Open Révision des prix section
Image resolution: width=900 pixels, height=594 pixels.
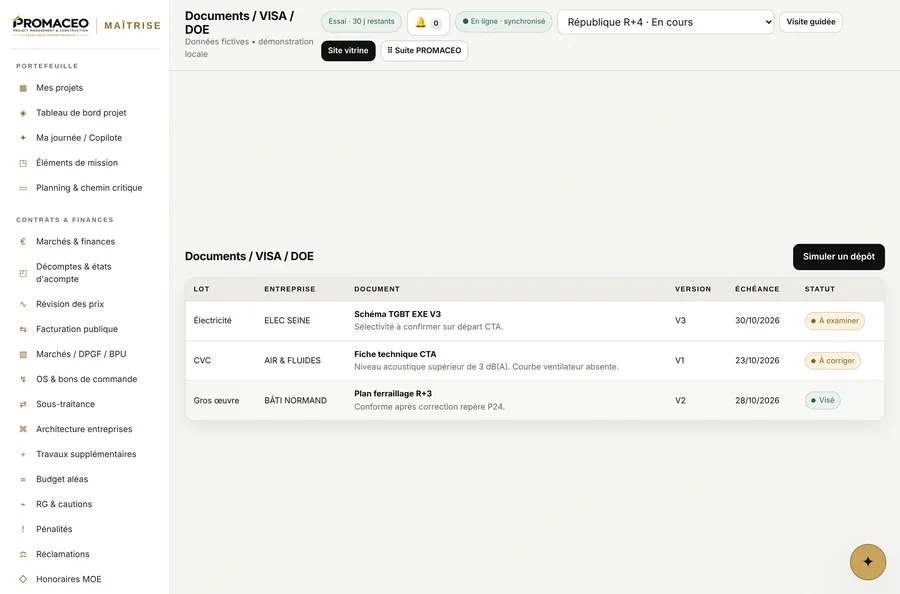(70, 304)
